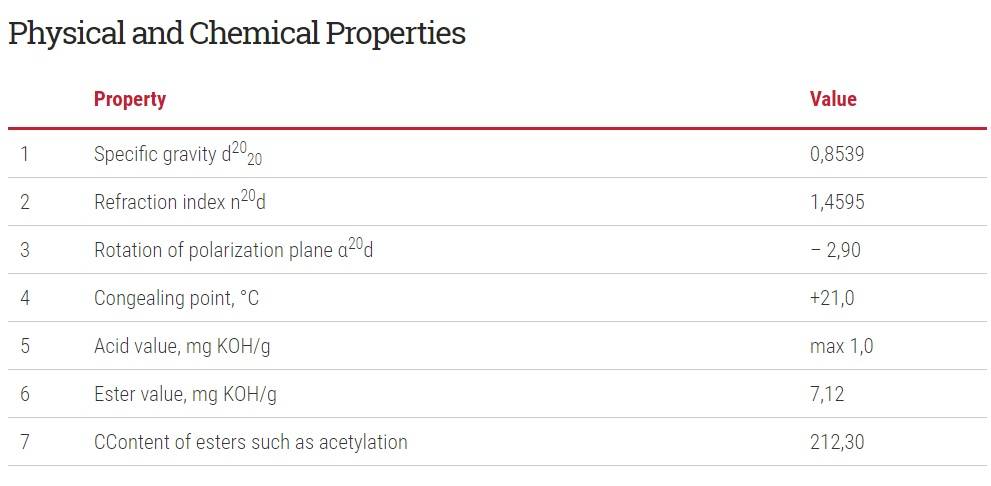991x486 pixels.
Task: Click row number 7 in table
Action: click(x=25, y=442)
